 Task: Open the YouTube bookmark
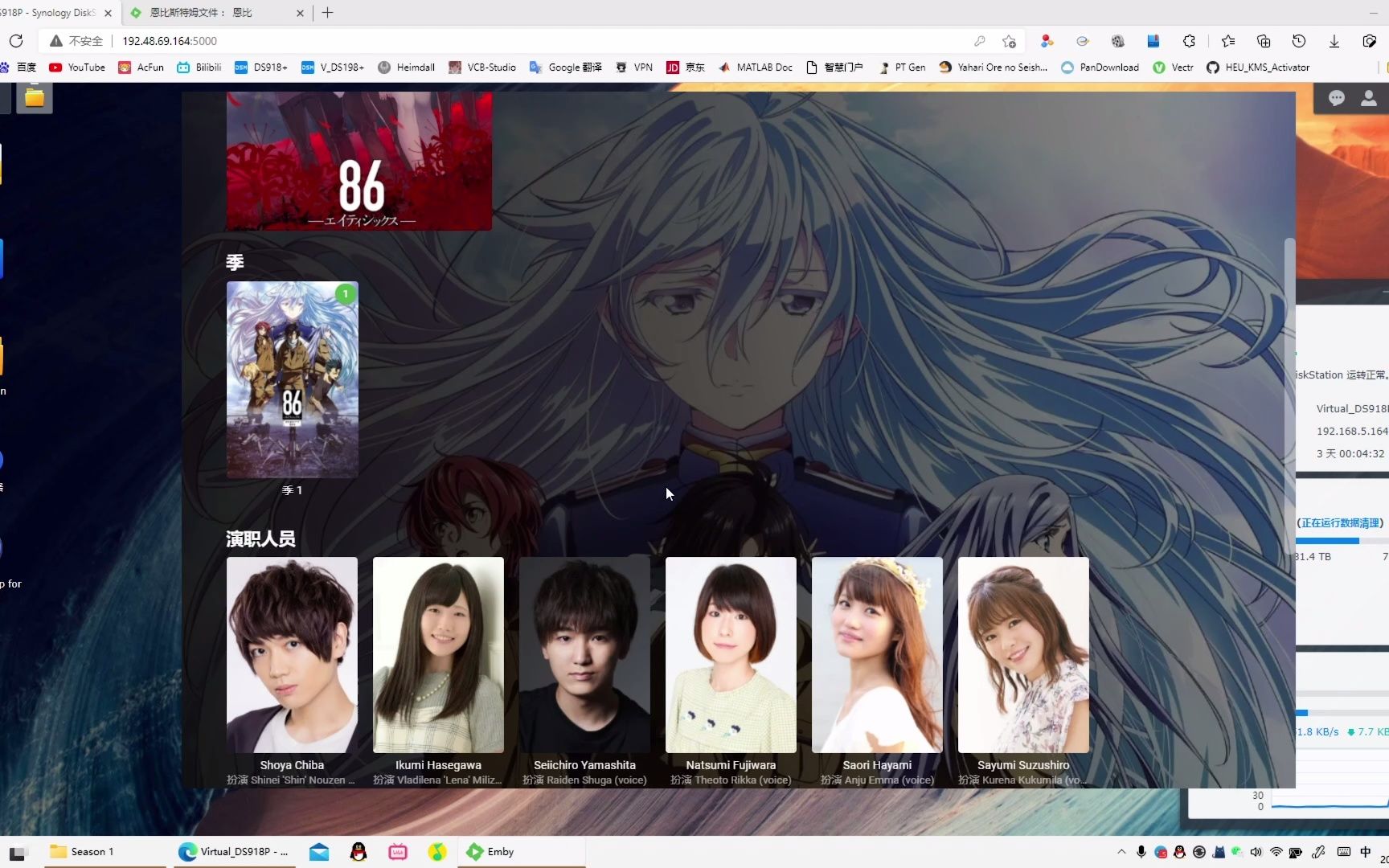click(77, 68)
